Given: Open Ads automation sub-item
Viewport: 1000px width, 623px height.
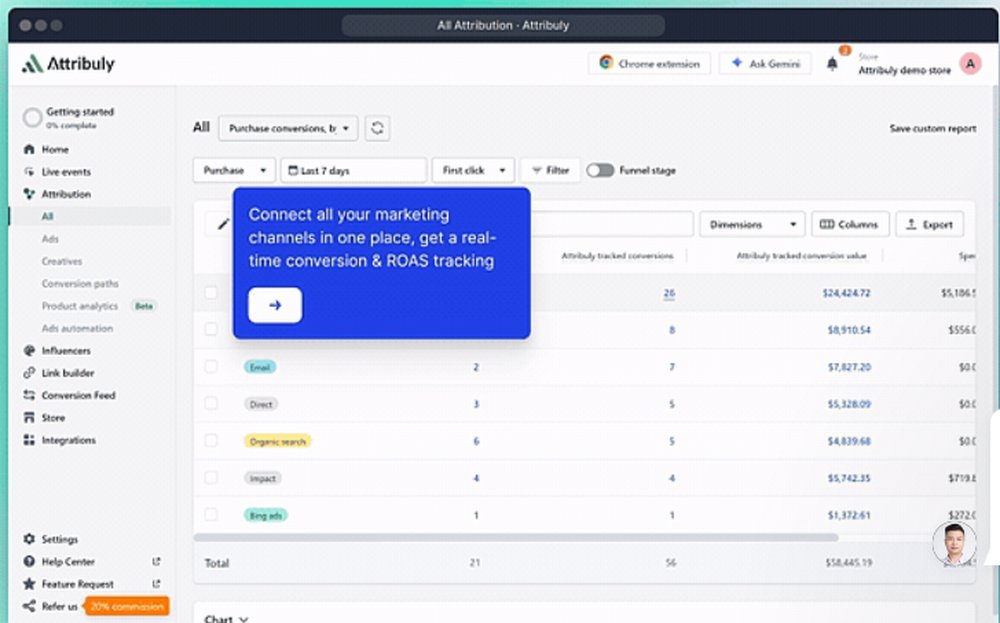Looking at the screenshot, I should click(77, 328).
